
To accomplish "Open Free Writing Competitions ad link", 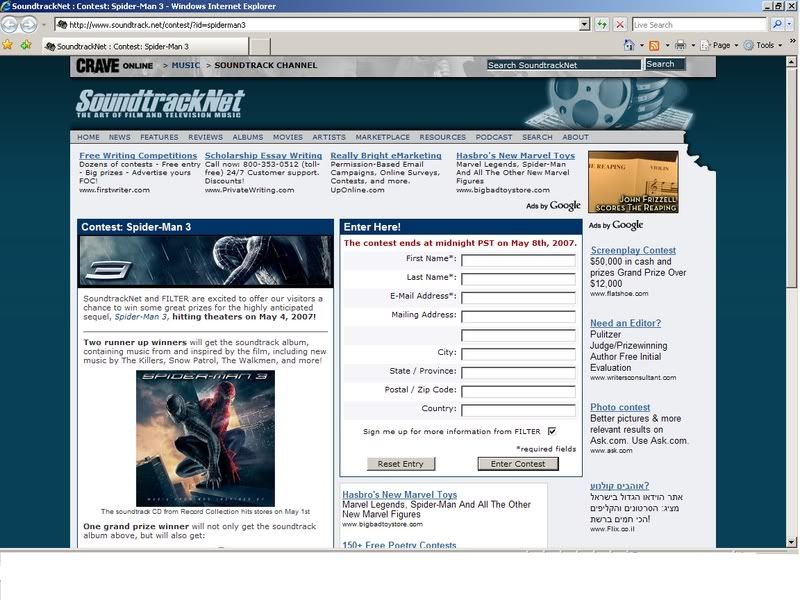I will 138,156.
